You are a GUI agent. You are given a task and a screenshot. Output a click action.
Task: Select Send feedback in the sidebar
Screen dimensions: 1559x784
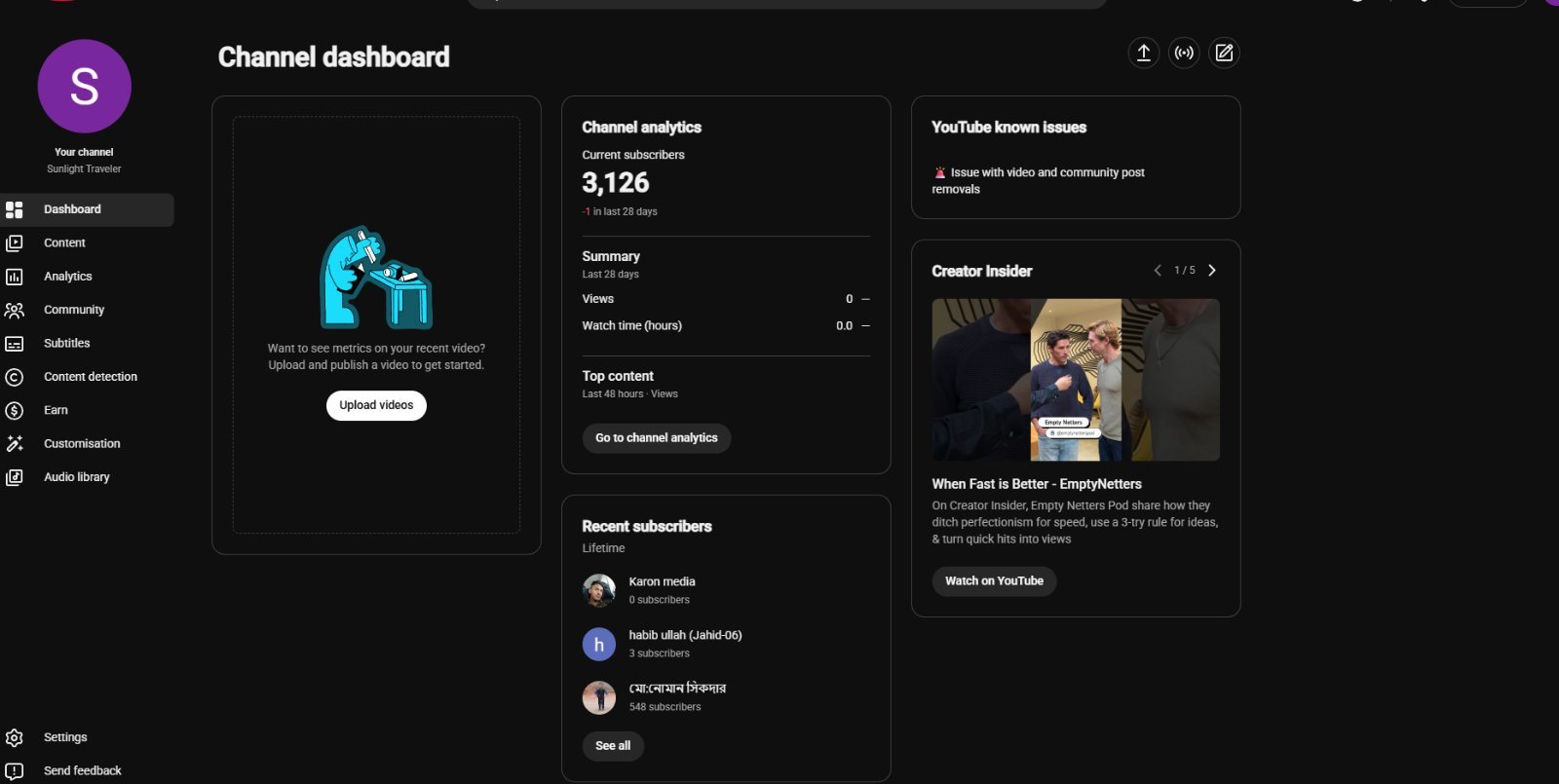coord(87,770)
